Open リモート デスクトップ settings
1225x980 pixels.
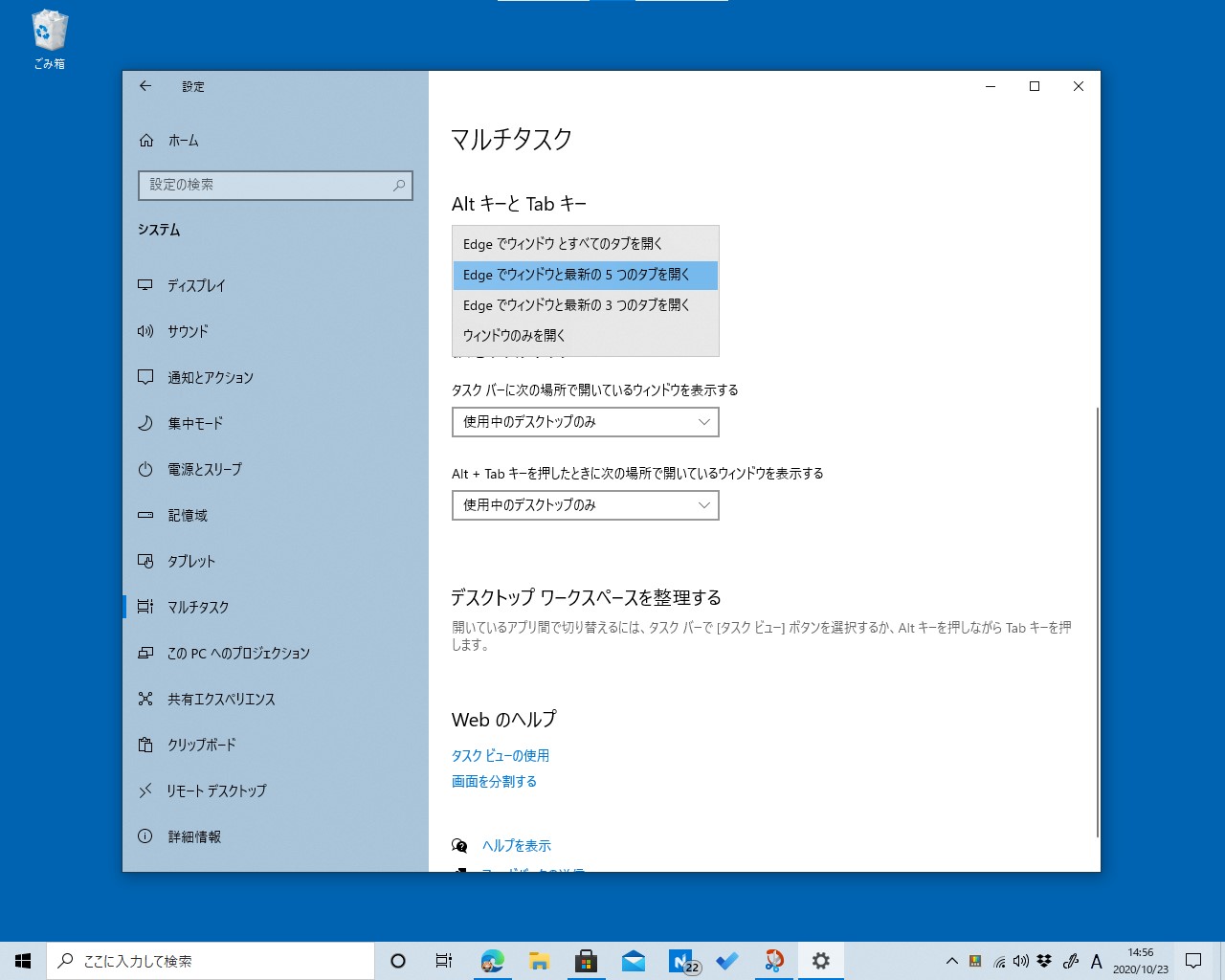(x=215, y=791)
